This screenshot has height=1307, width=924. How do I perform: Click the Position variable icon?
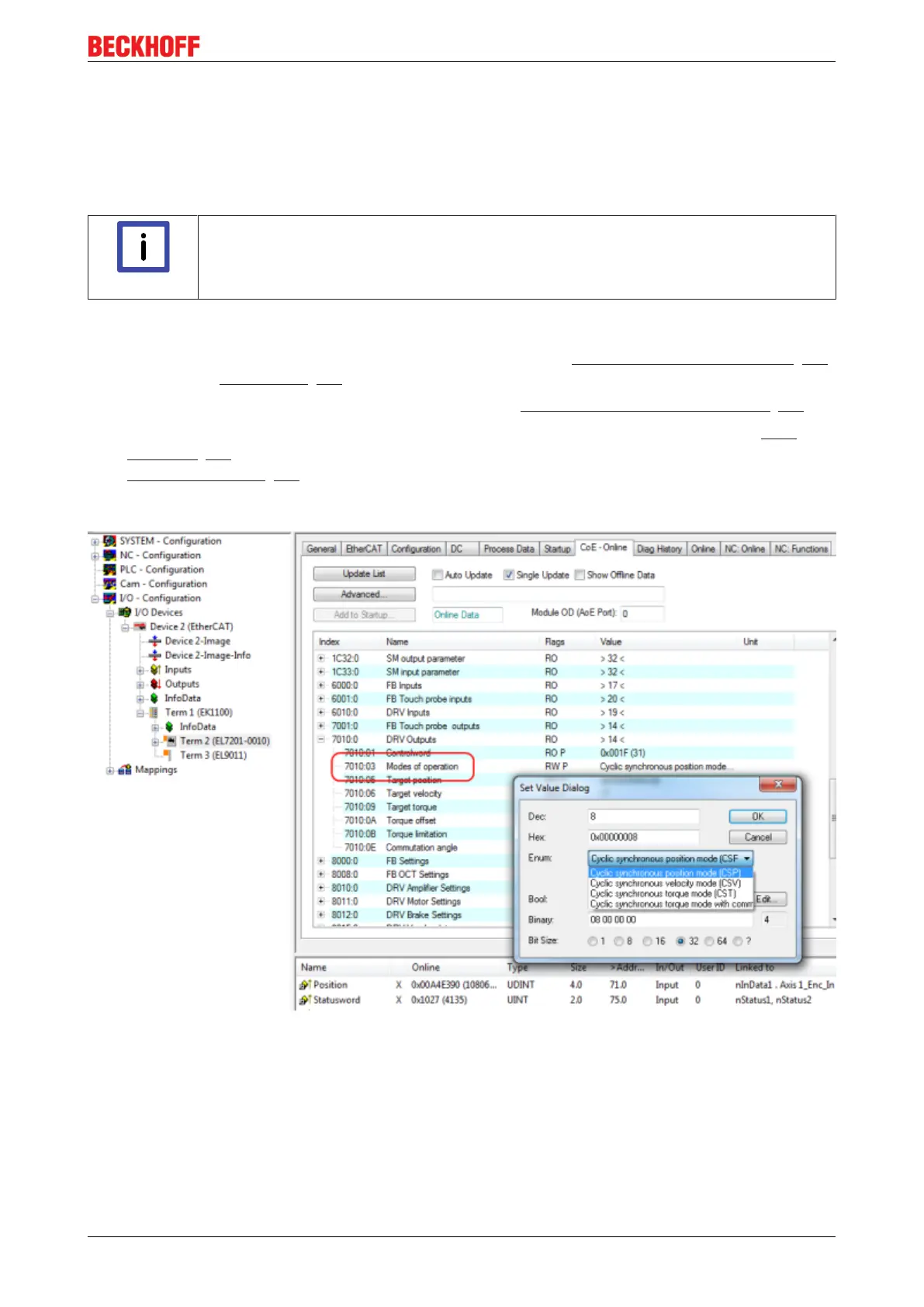(305, 985)
